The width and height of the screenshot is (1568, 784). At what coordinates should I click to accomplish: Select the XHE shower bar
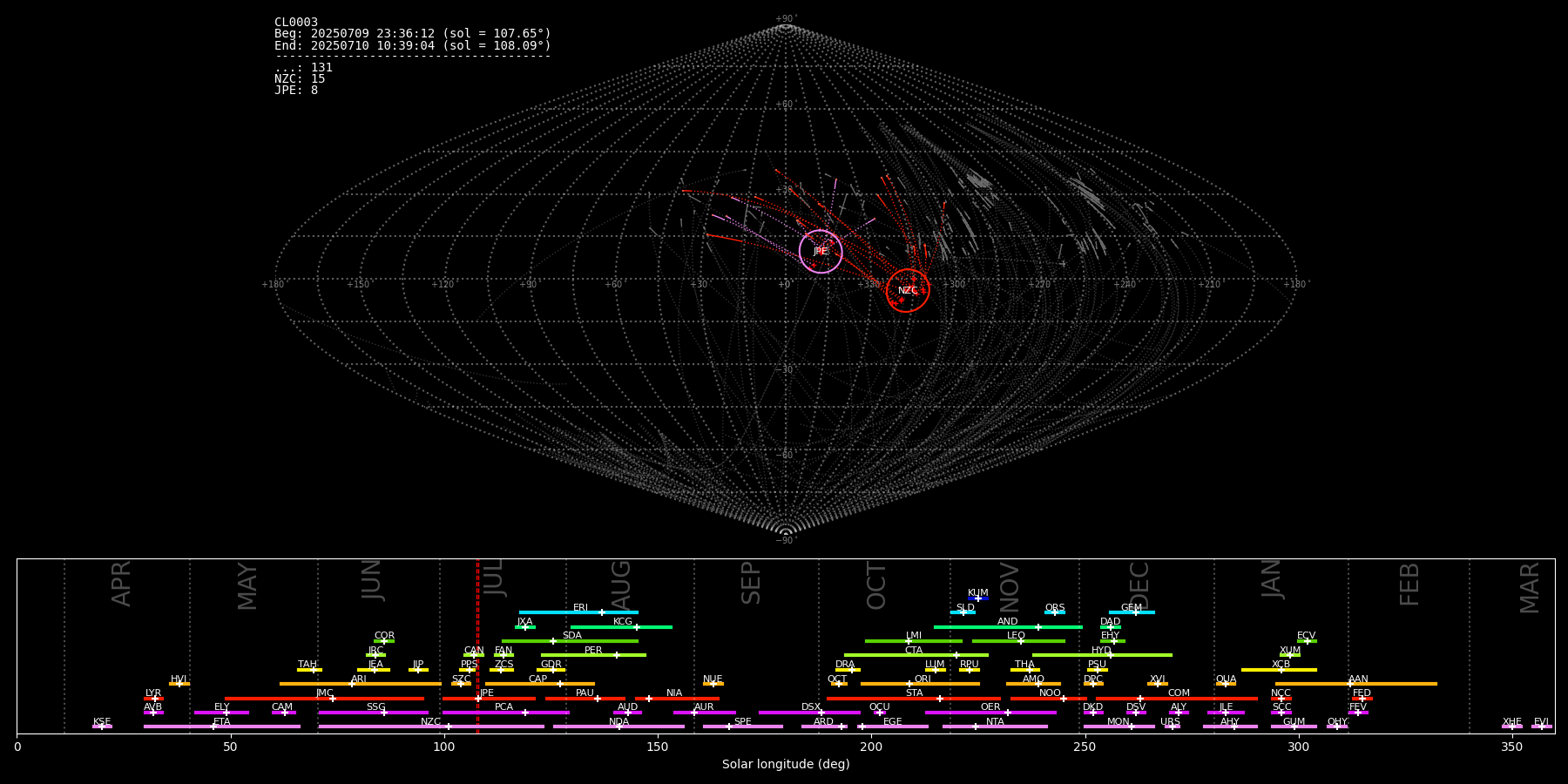coord(1512,727)
